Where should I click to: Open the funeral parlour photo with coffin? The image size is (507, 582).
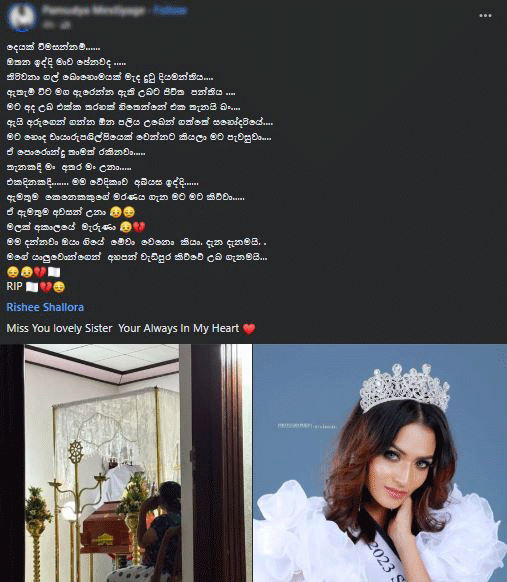pos(126,463)
